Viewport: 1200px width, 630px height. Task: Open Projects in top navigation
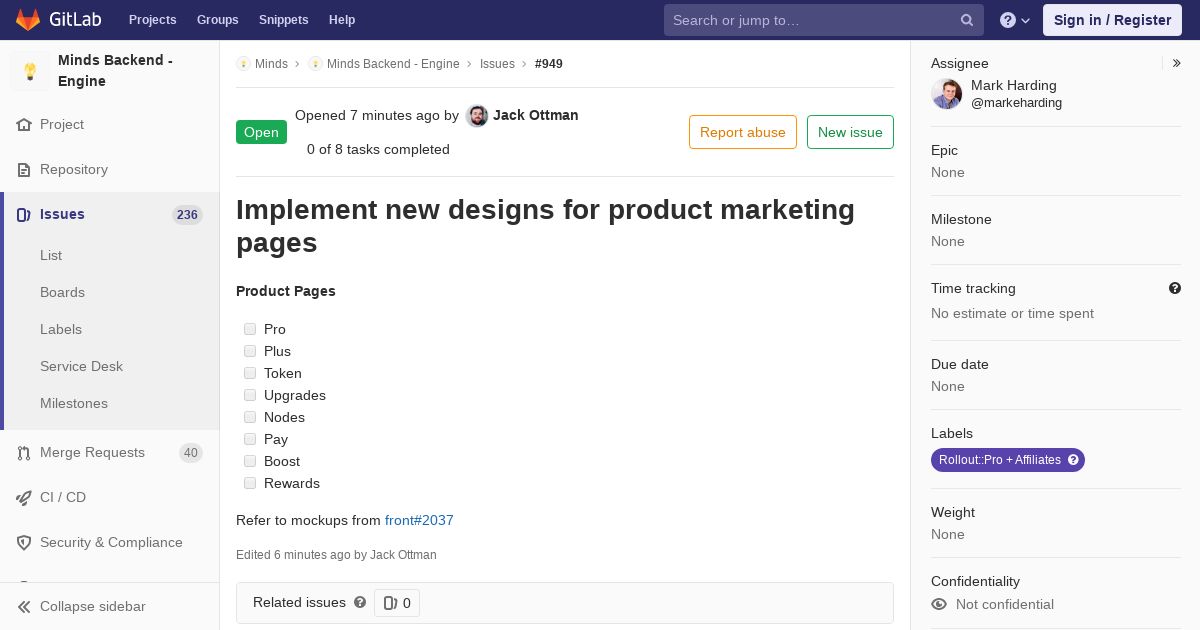pyautogui.click(x=152, y=20)
